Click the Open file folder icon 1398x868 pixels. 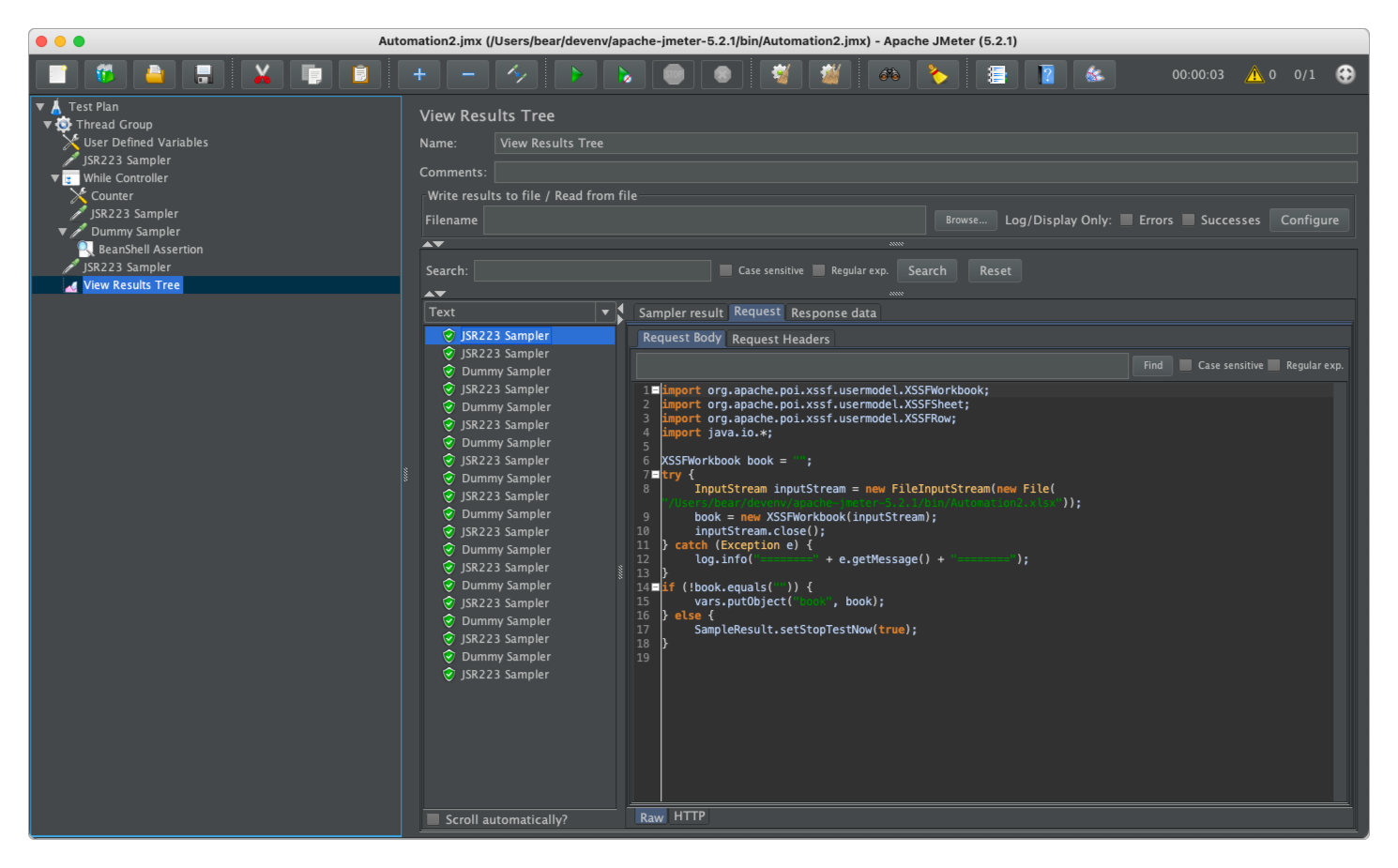click(155, 74)
